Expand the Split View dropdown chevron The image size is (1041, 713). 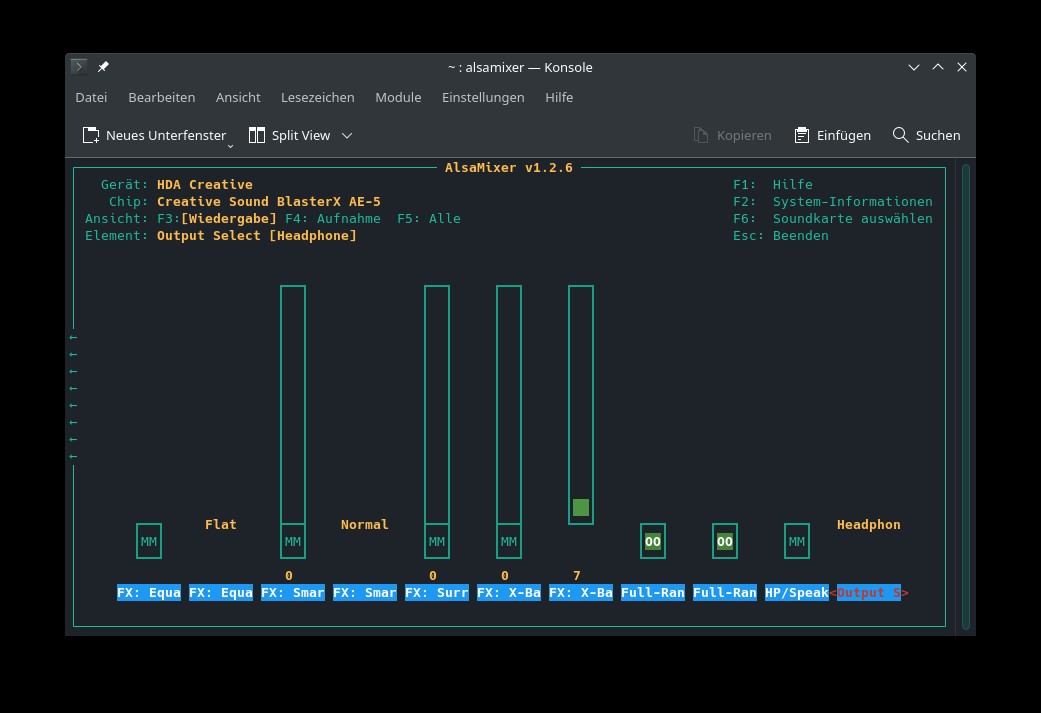347,135
